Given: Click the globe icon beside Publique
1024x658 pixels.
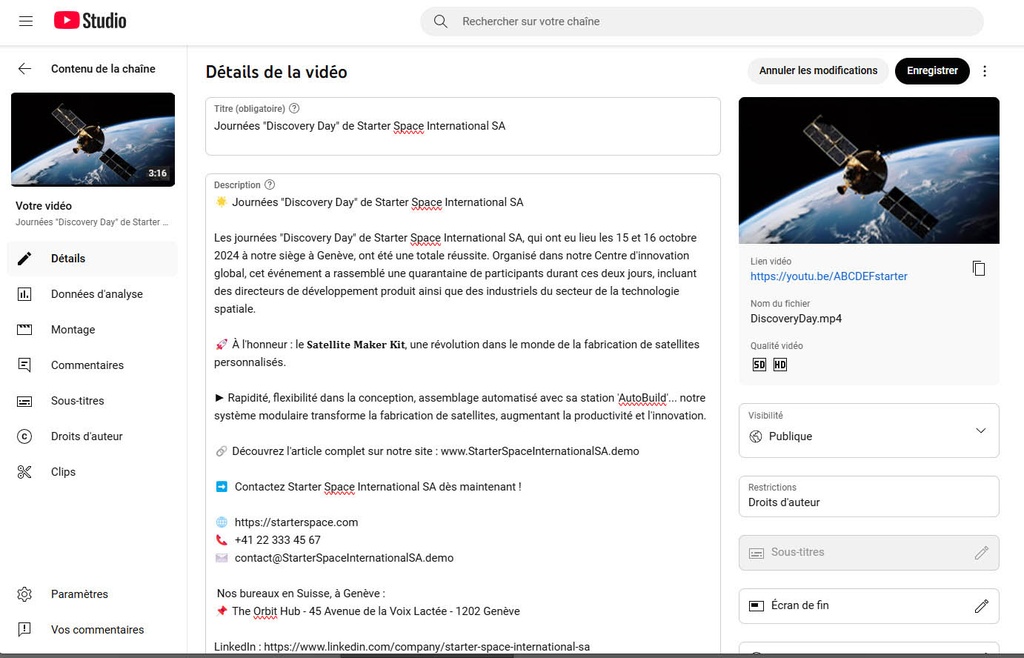Looking at the screenshot, I should tap(756, 437).
